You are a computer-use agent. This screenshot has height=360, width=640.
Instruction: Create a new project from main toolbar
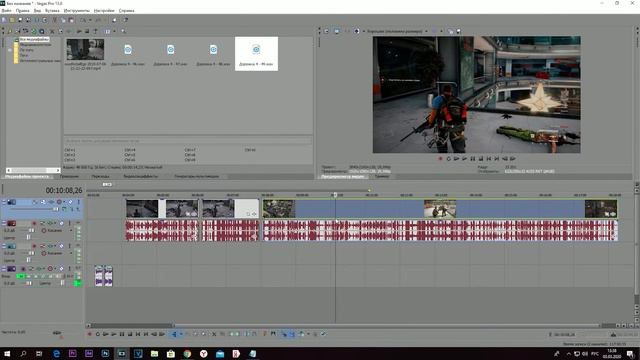coord(4,20)
